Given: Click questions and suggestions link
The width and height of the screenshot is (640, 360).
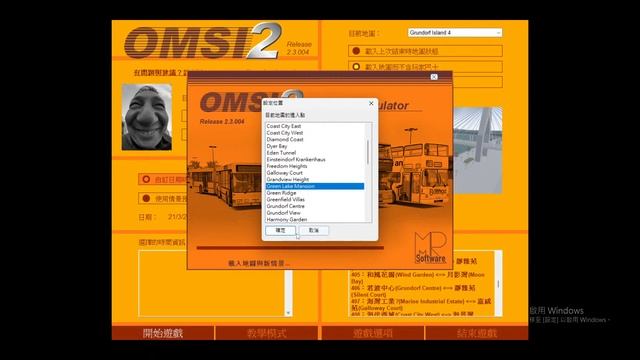Looking at the screenshot, I should point(160,73).
